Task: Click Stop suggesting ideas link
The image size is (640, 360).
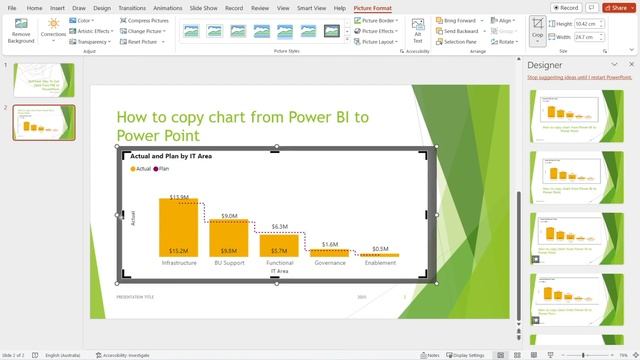Action: point(579,77)
